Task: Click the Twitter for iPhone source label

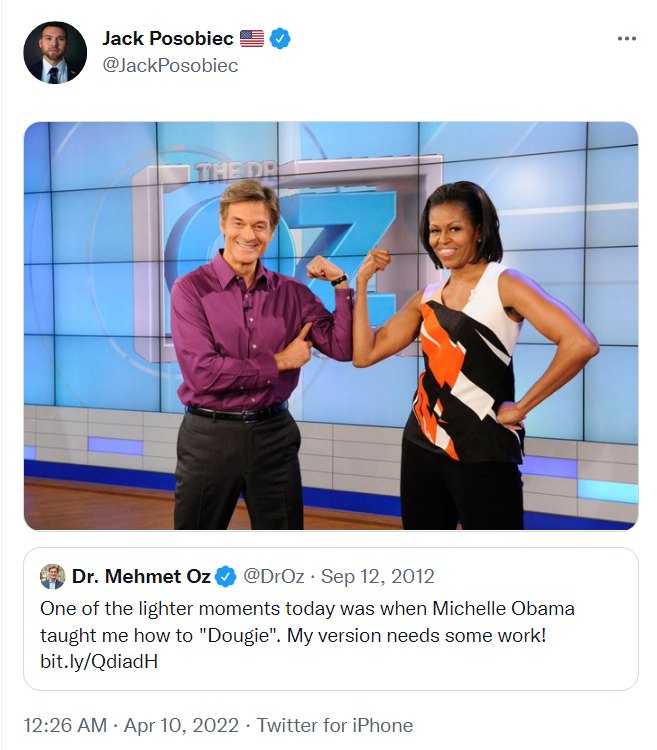Action: pos(335,725)
